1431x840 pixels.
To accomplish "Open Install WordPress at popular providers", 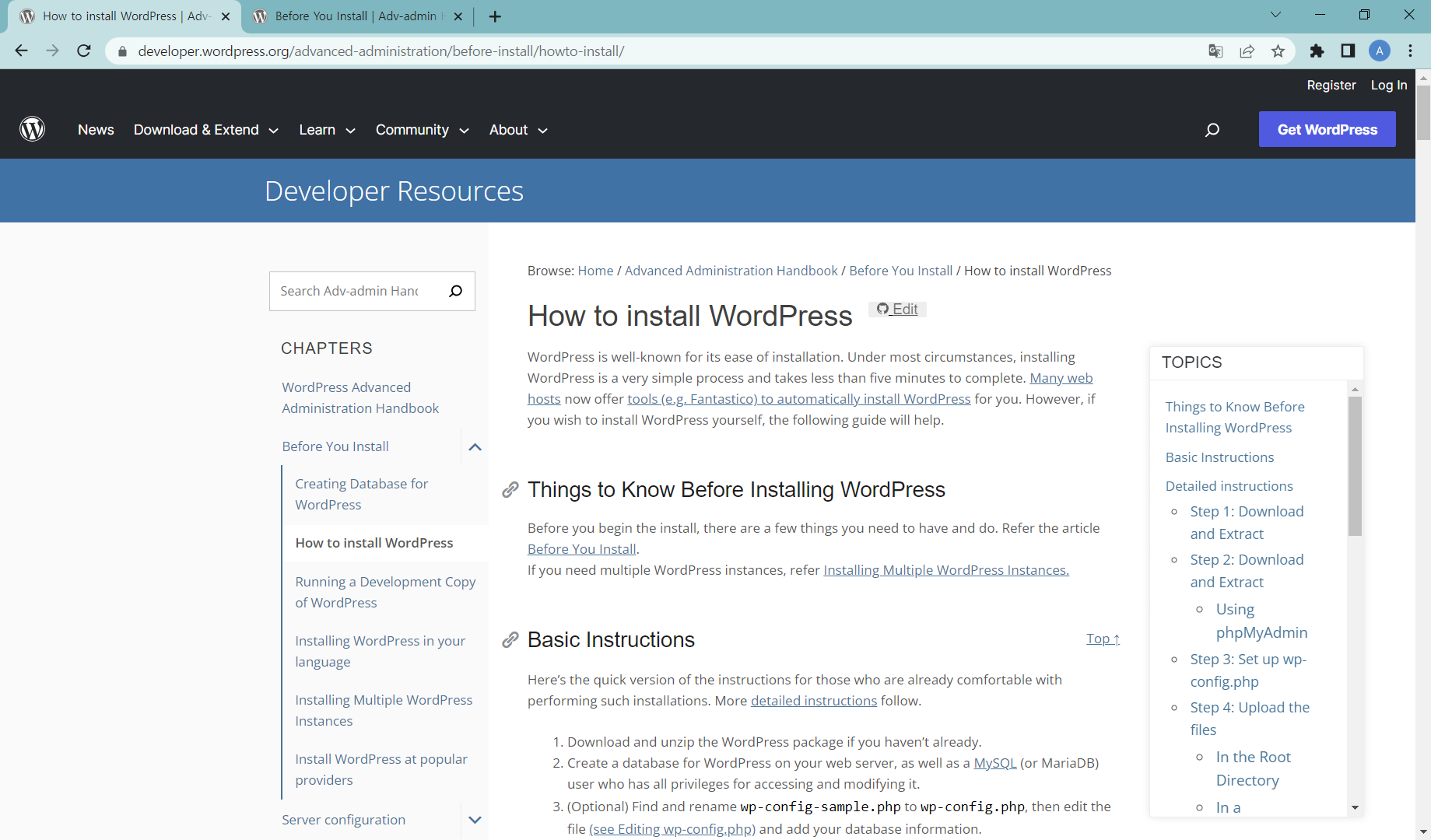I will (381, 769).
